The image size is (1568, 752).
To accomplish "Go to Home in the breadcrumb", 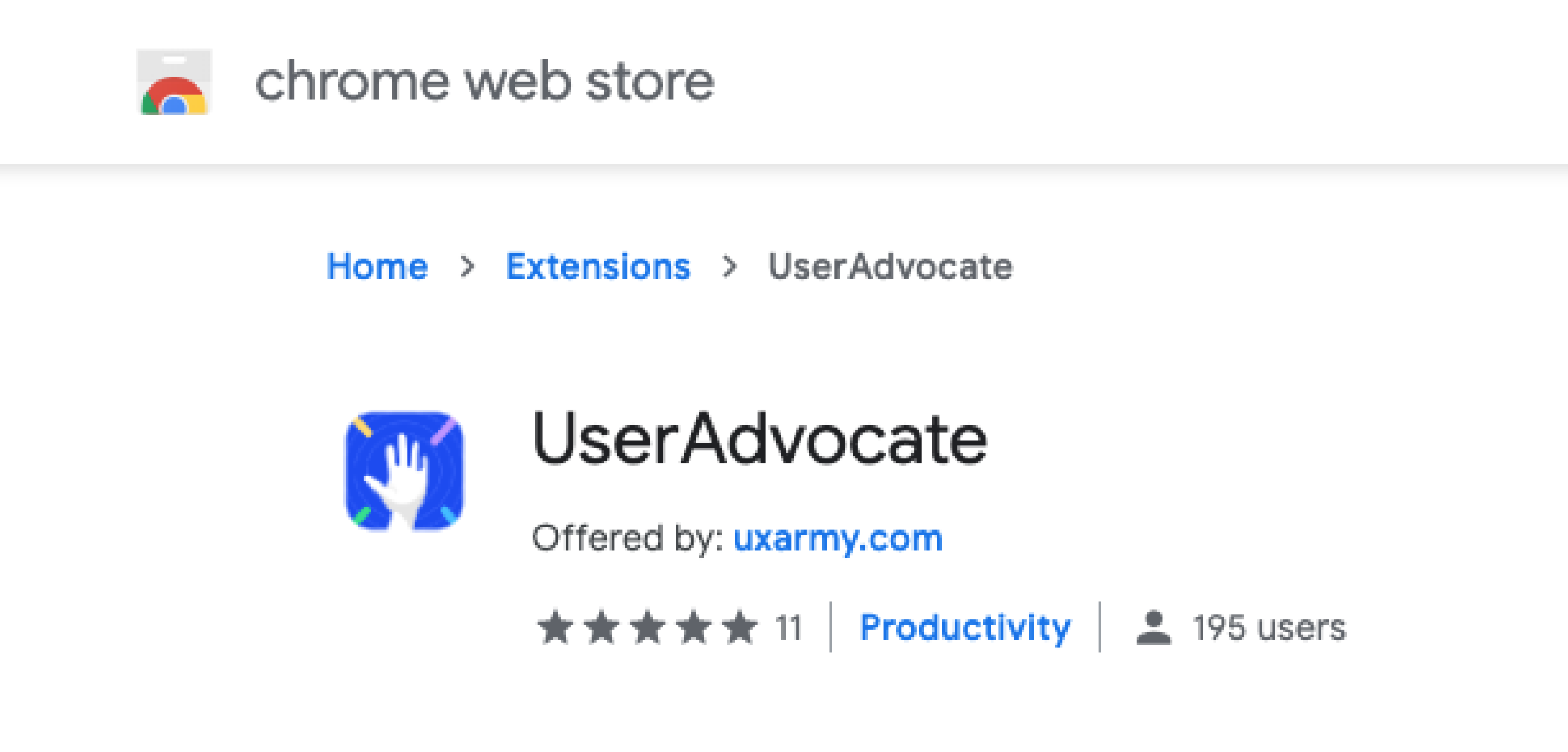I will tap(377, 267).
